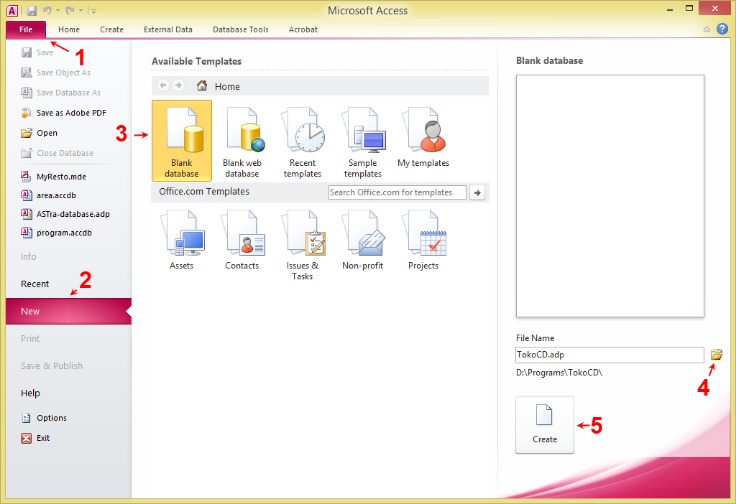Screen dimensions: 736x504
Task: Select the Assets template
Action: coord(182,239)
